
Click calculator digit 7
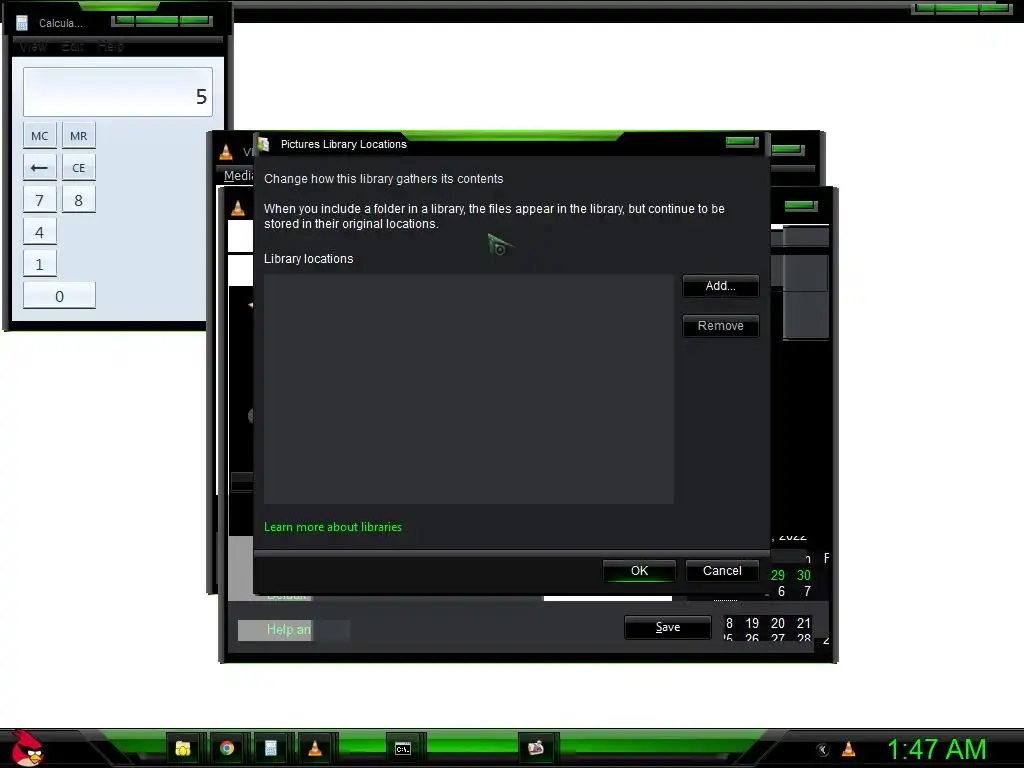pos(39,200)
